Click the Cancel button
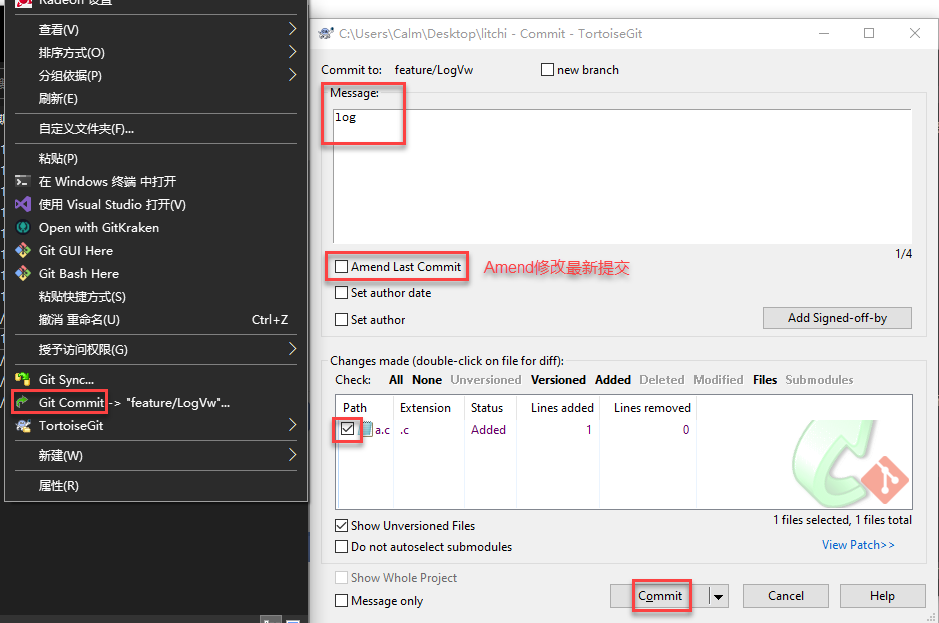The width and height of the screenshot is (939, 623). tap(786, 596)
